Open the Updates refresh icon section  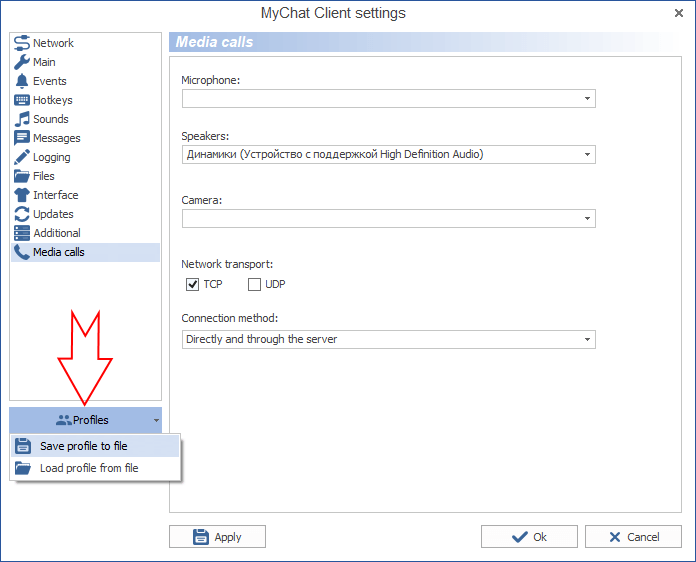22,214
